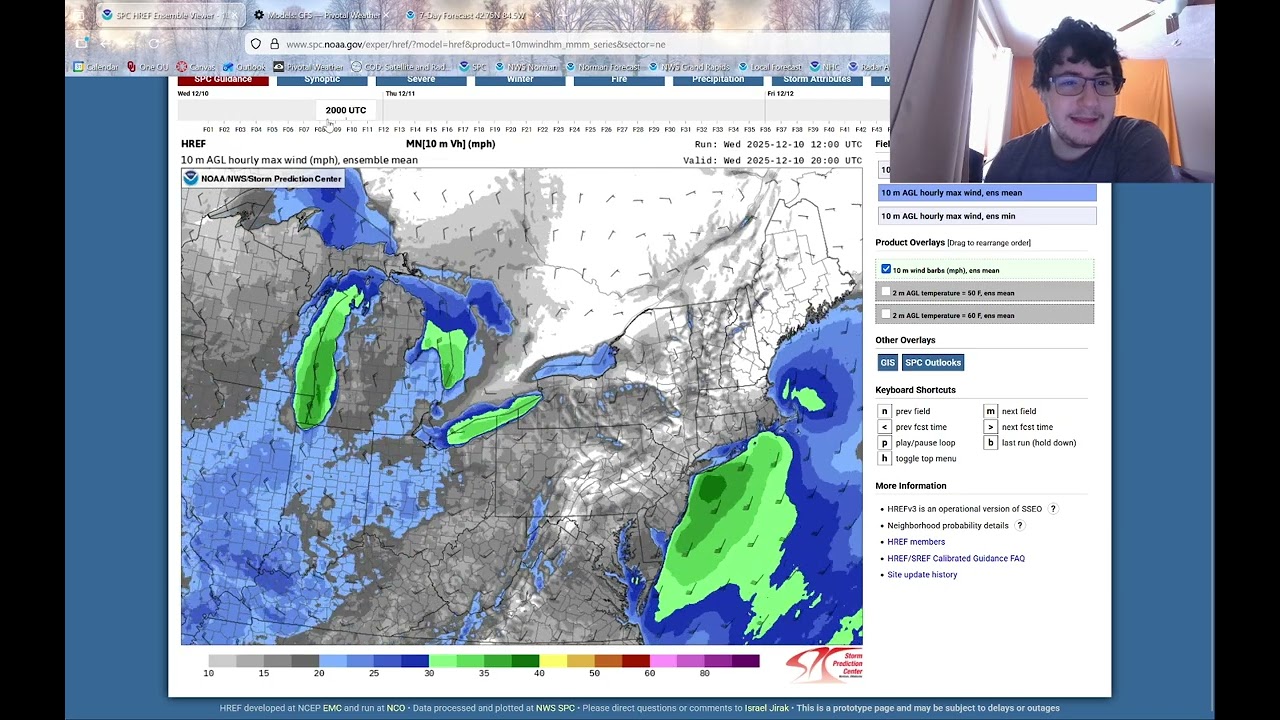Click the wind forecast map image
This screenshot has width=1280, height=720.
[521, 407]
